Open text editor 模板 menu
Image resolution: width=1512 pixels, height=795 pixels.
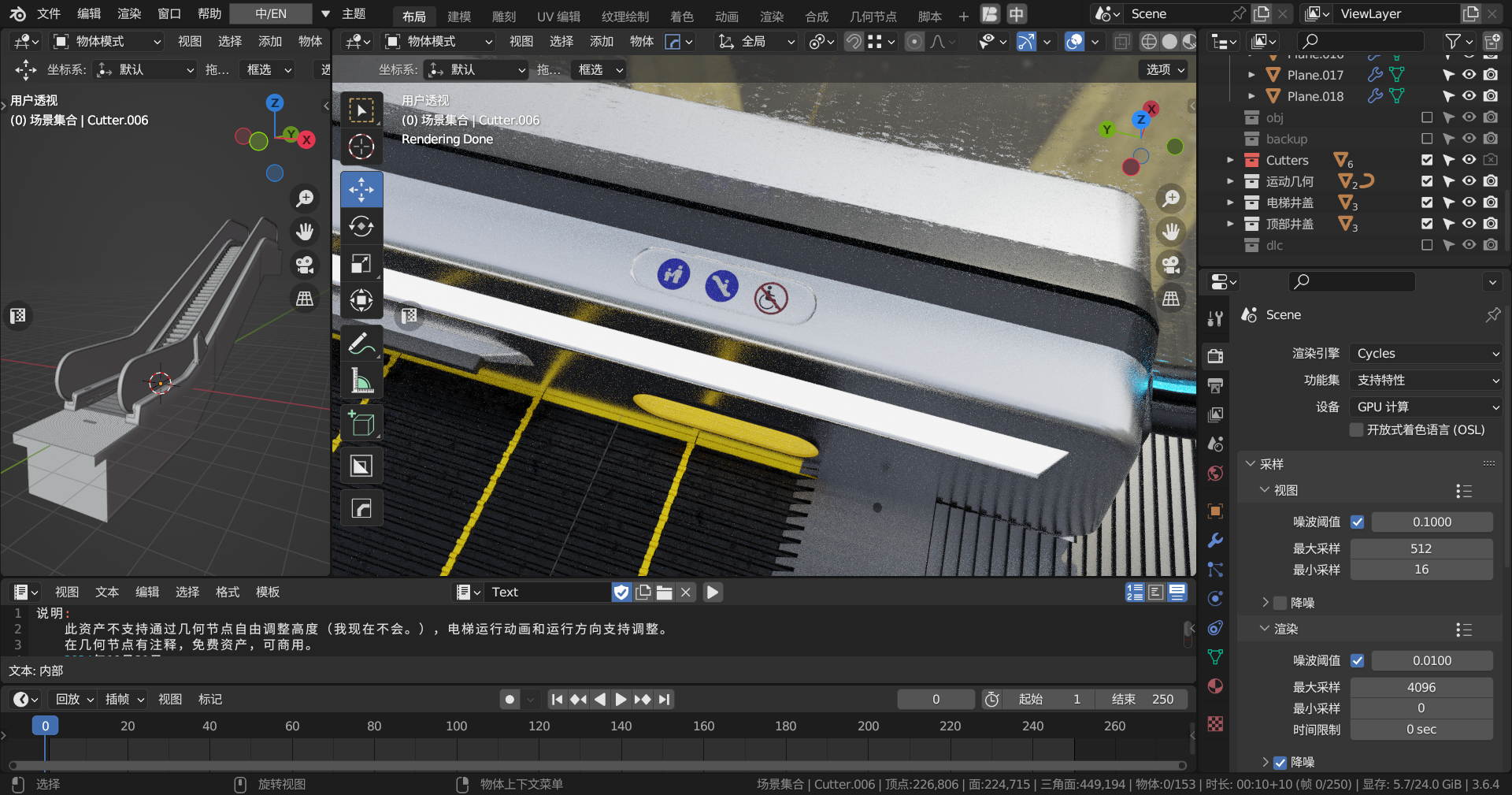point(268,592)
